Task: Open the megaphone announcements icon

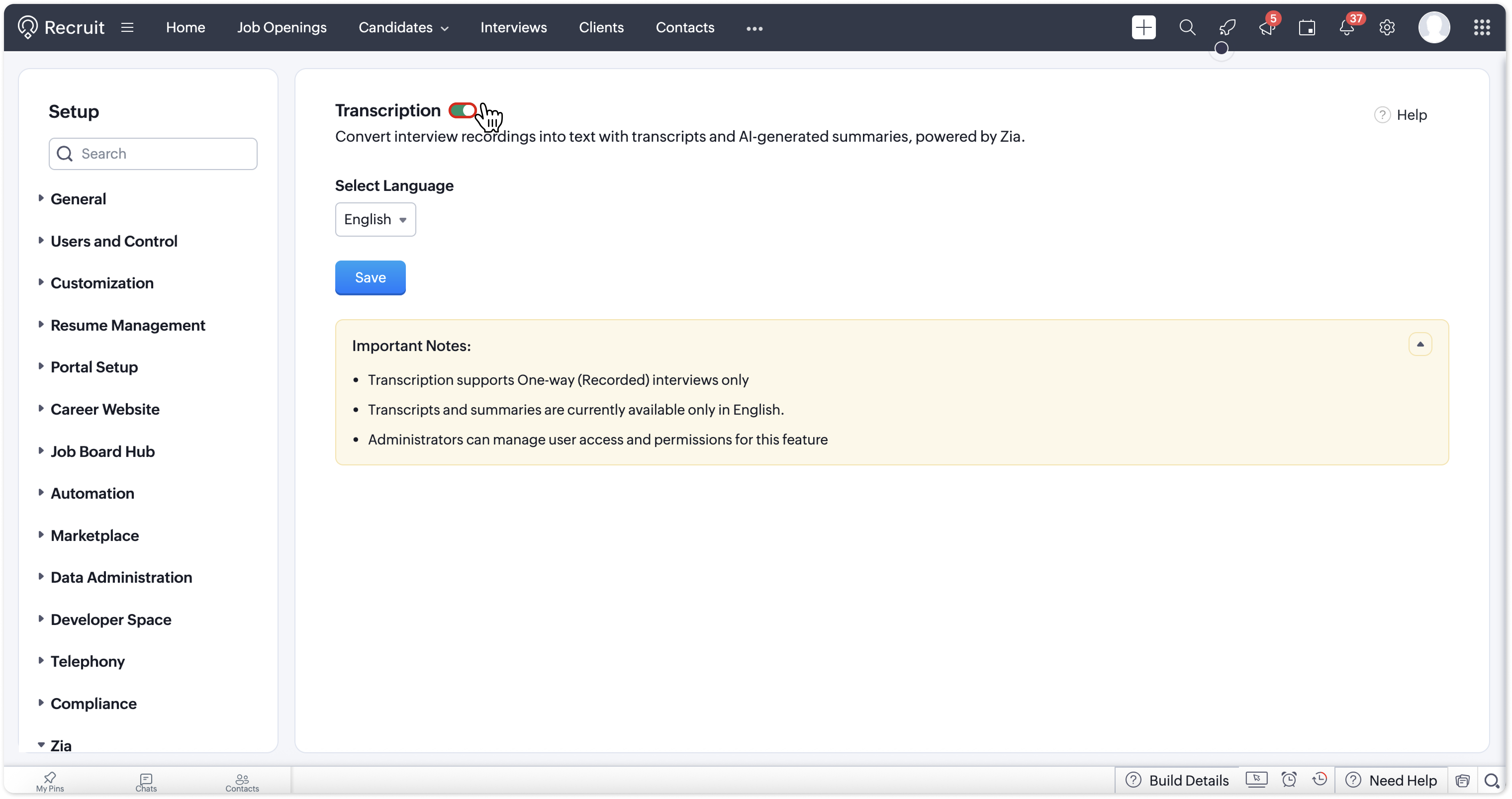Action: pos(1267,28)
